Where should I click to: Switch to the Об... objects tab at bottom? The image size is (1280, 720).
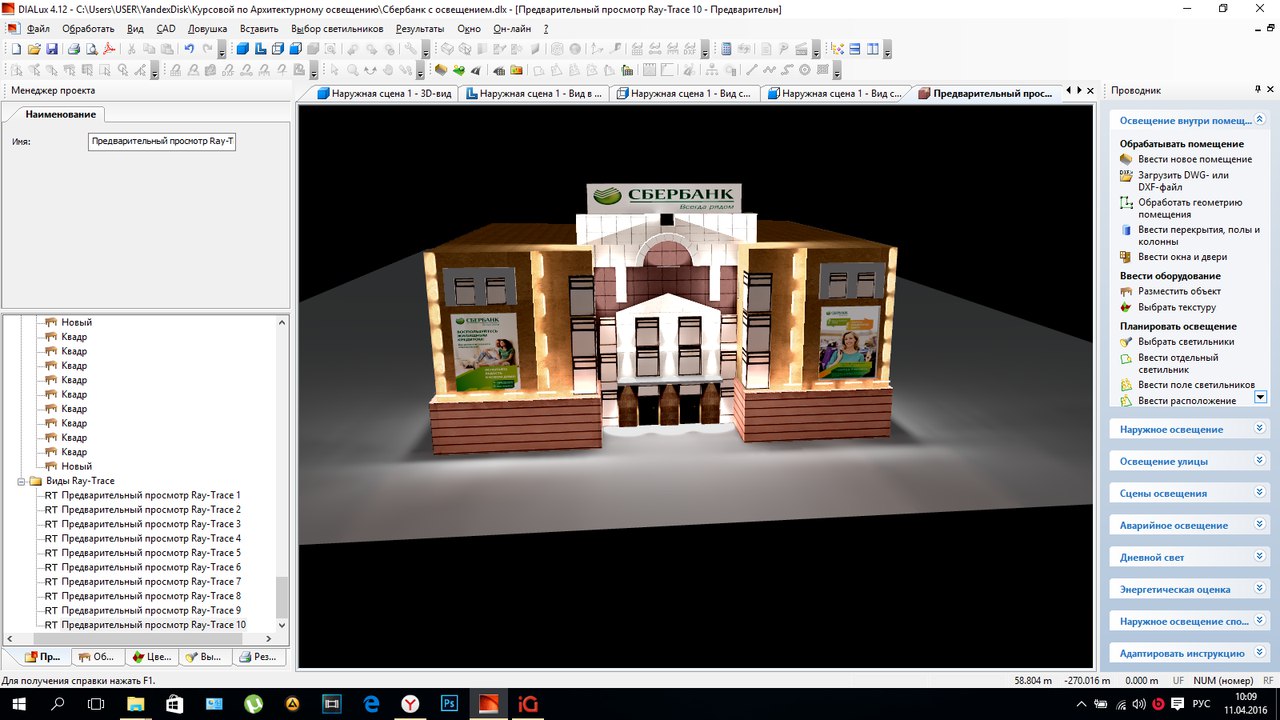click(x=97, y=657)
